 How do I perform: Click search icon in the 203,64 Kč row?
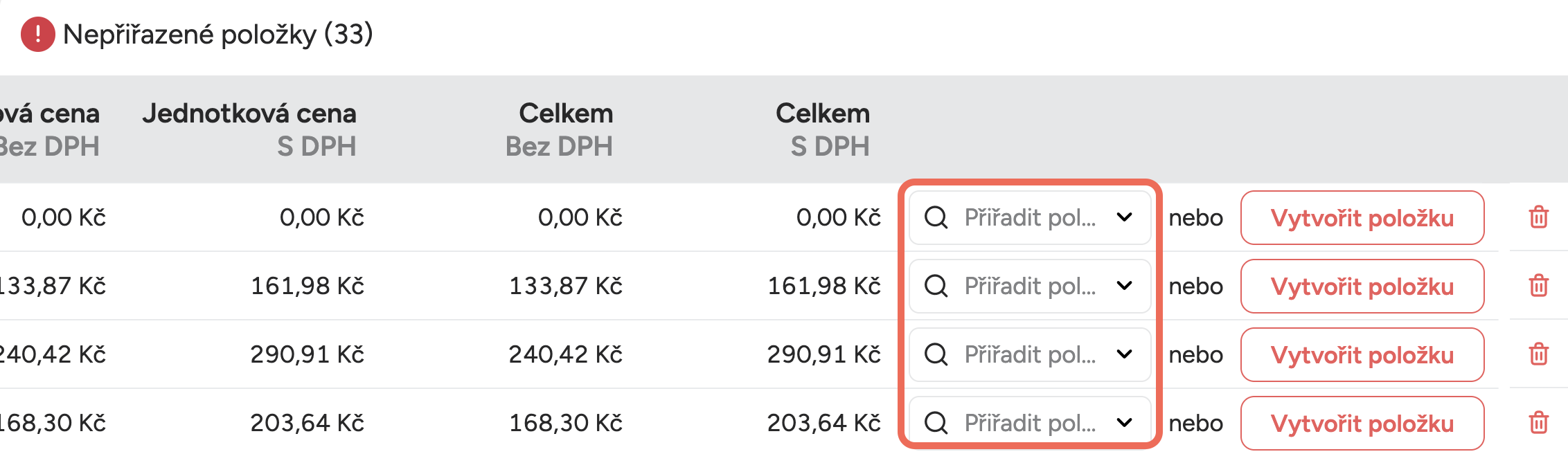pyautogui.click(x=936, y=422)
